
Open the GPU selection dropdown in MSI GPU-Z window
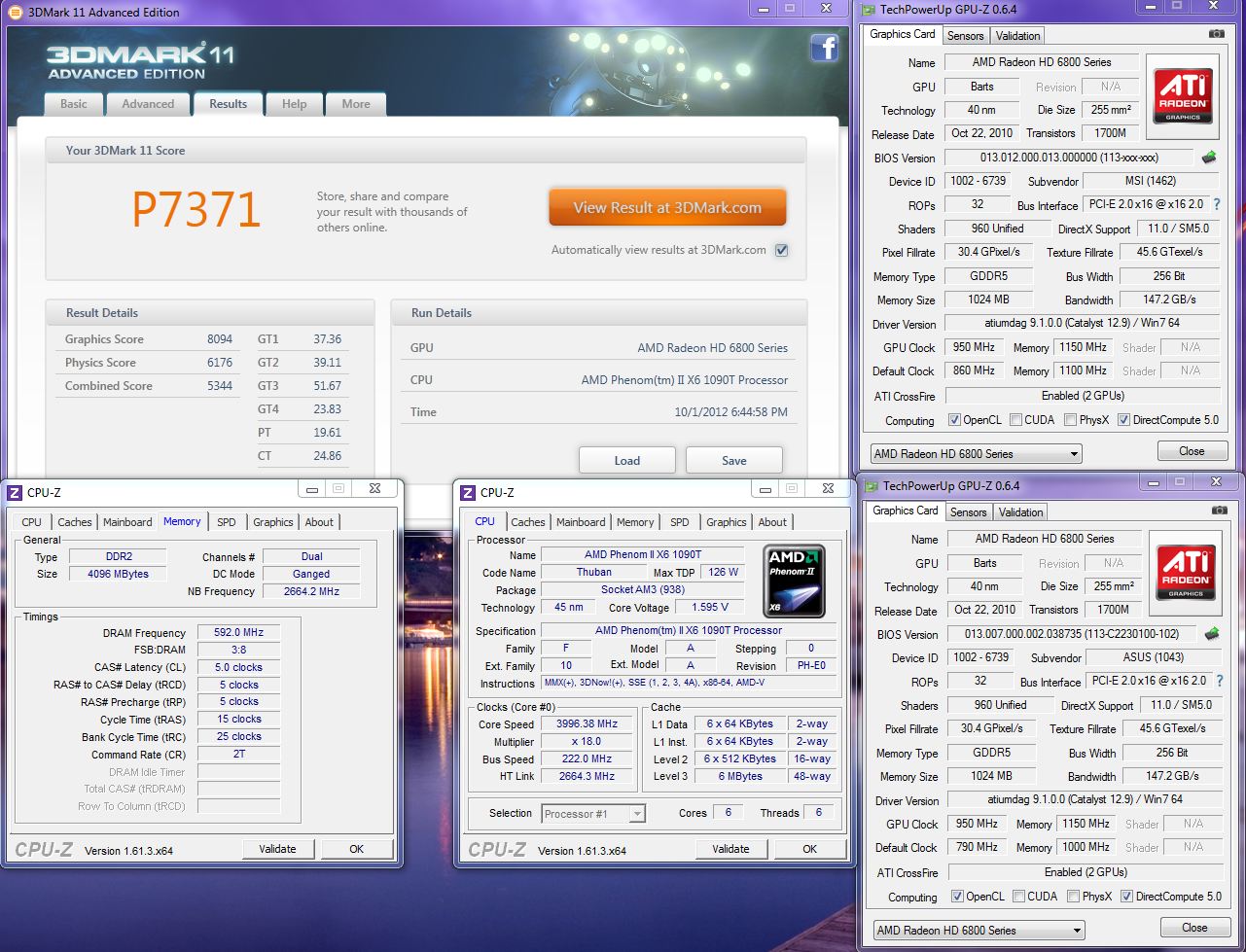coord(976,454)
